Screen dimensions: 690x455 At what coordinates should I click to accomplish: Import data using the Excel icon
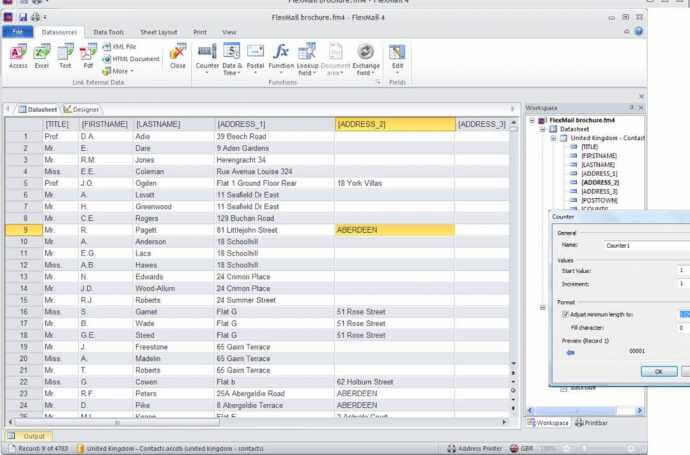42,55
